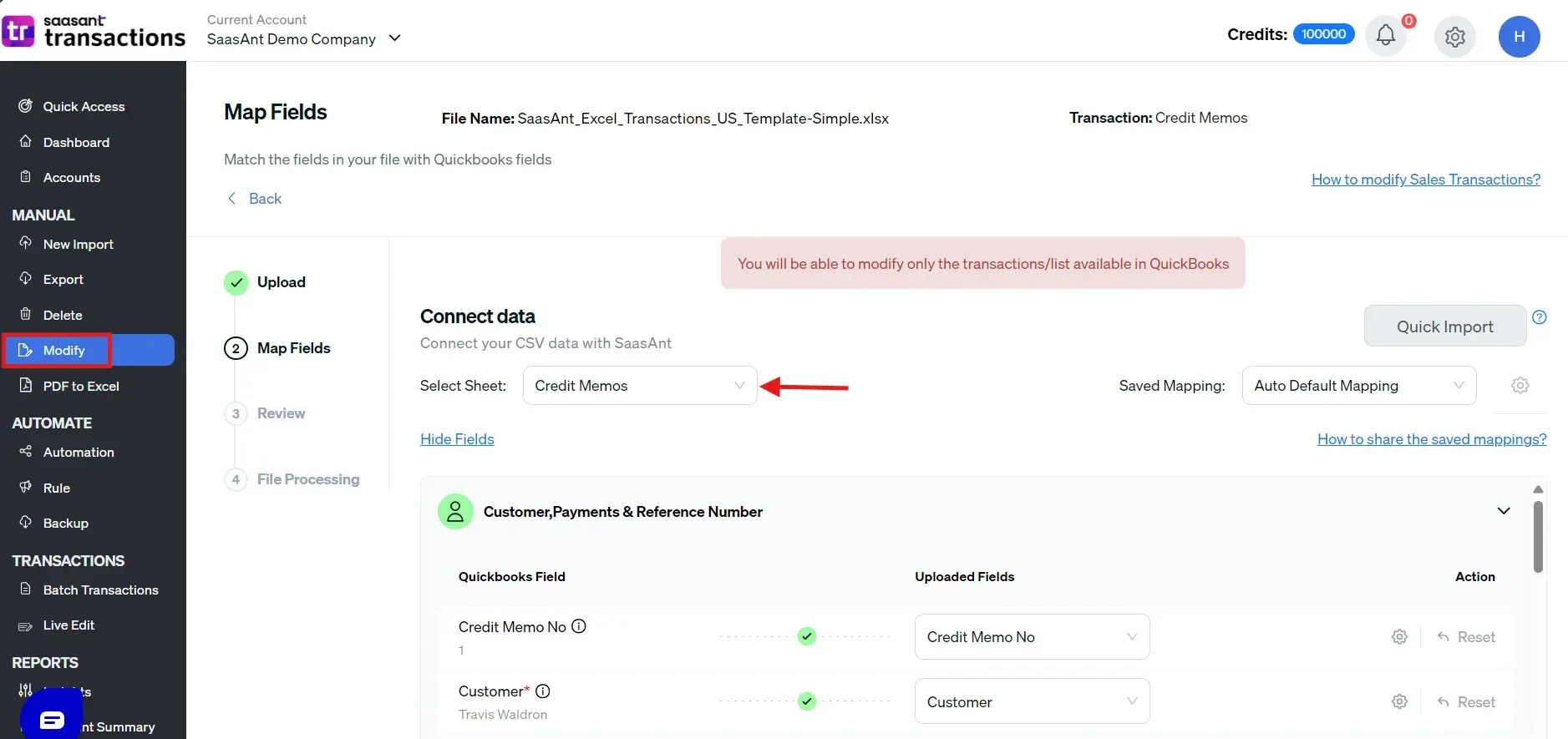1568x739 pixels.
Task: Click the Quick Import button
Action: (1445, 326)
